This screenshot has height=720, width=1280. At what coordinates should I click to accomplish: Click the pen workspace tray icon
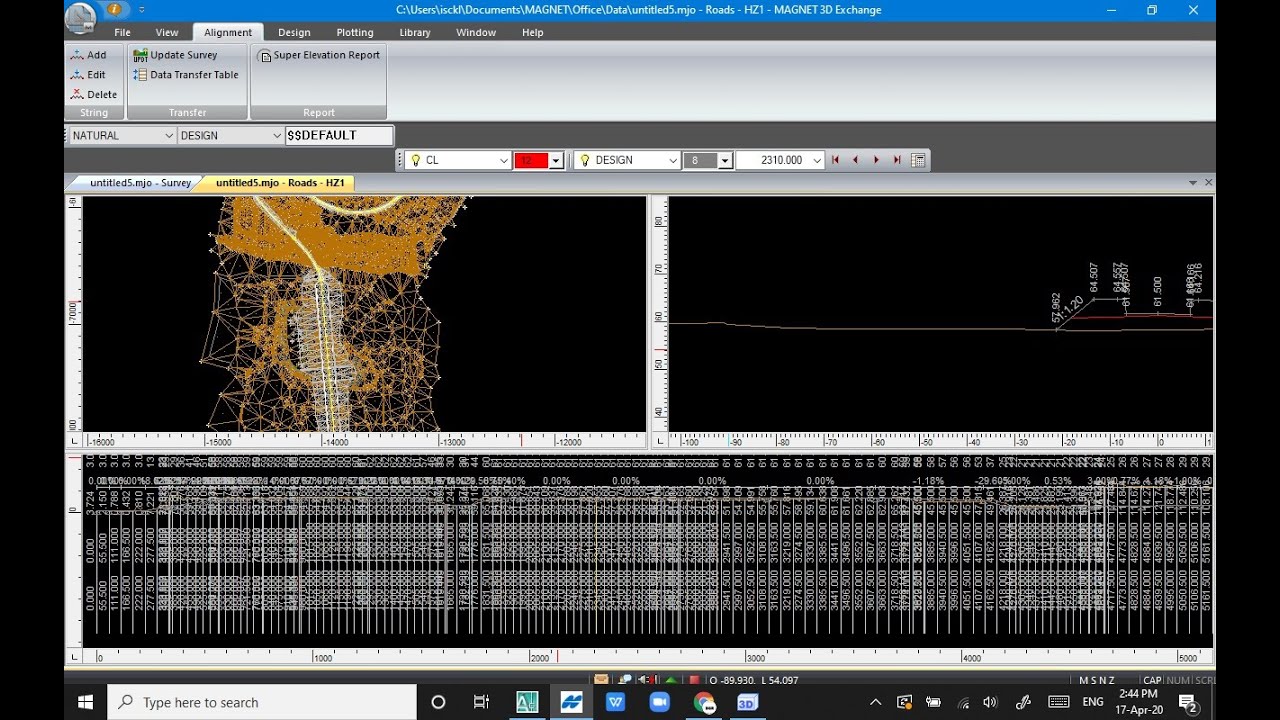pos(1023,702)
